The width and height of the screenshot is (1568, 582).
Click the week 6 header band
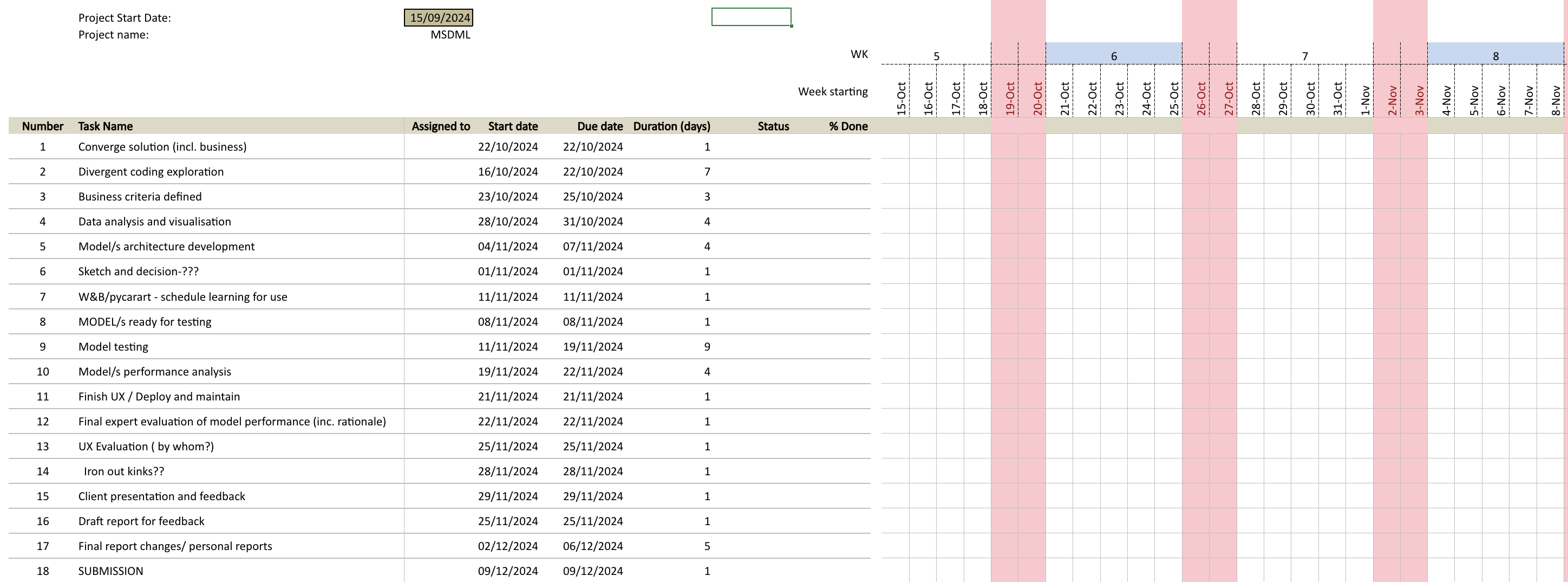click(x=1113, y=55)
